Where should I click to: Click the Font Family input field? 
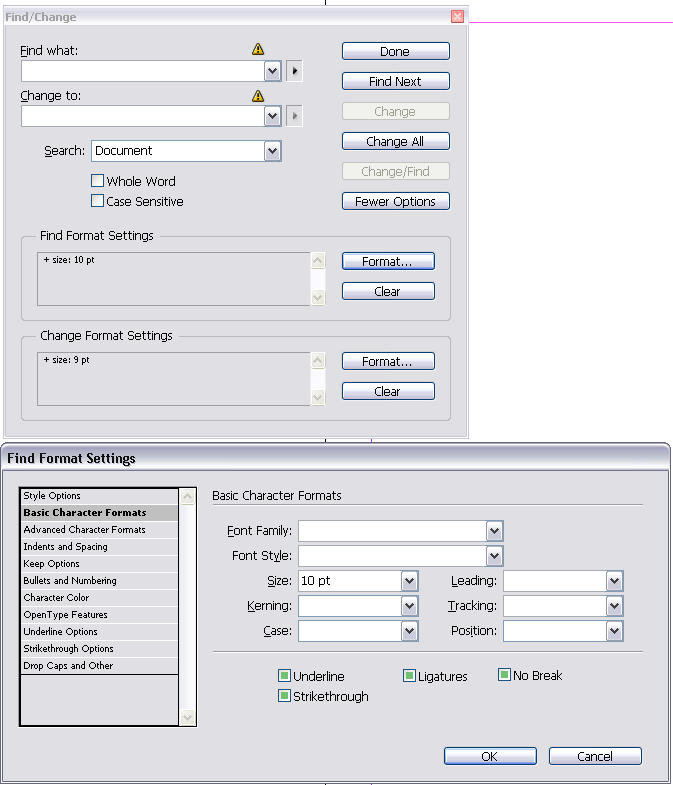[392, 531]
